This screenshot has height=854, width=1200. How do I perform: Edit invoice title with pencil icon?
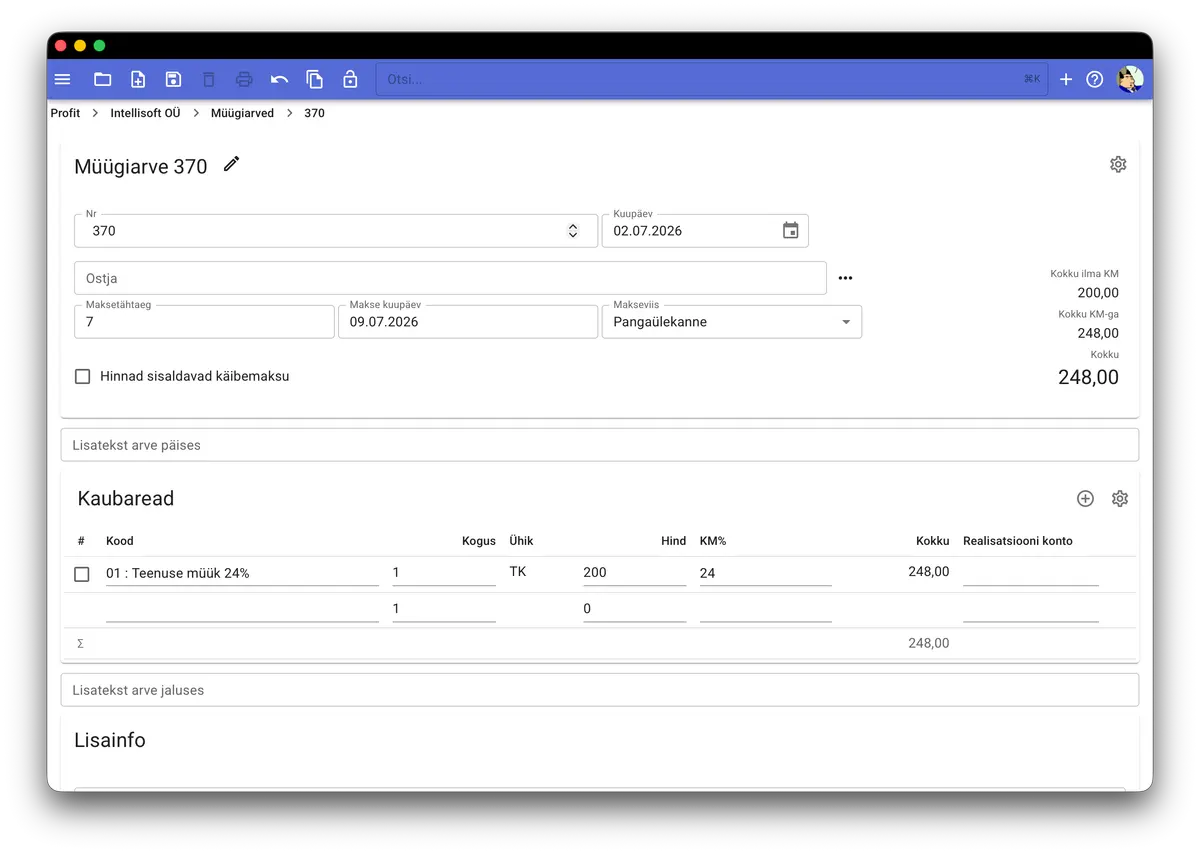click(x=232, y=164)
